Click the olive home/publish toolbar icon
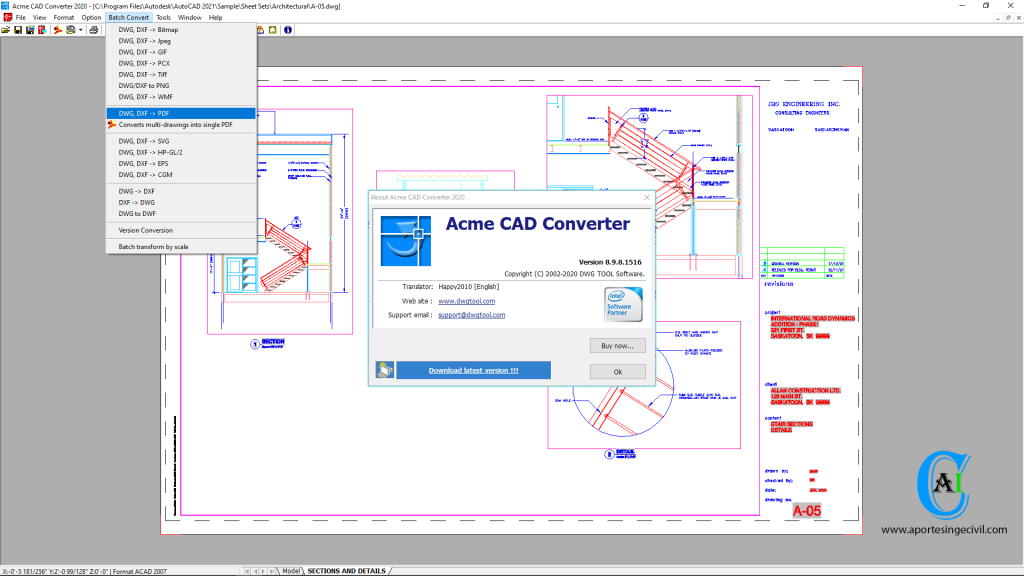Viewport: 1024px width, 576px height. tap(272, 30)
